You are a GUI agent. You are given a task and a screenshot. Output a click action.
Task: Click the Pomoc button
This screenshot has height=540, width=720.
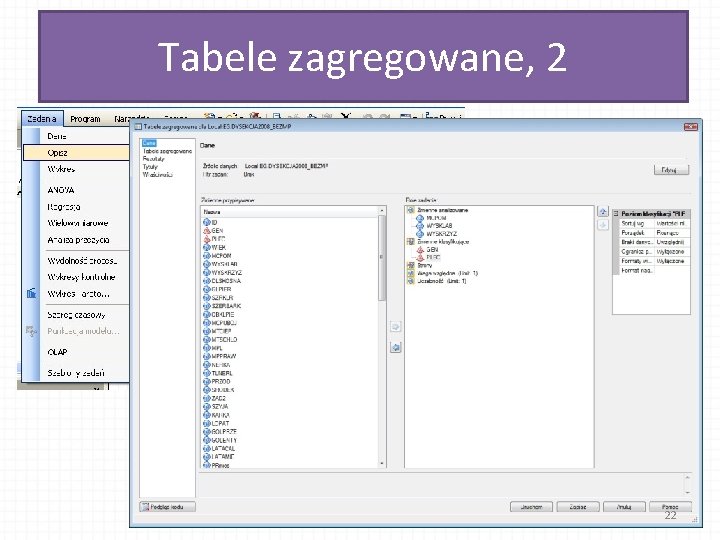pyautogui.click(x=670, y=507)
